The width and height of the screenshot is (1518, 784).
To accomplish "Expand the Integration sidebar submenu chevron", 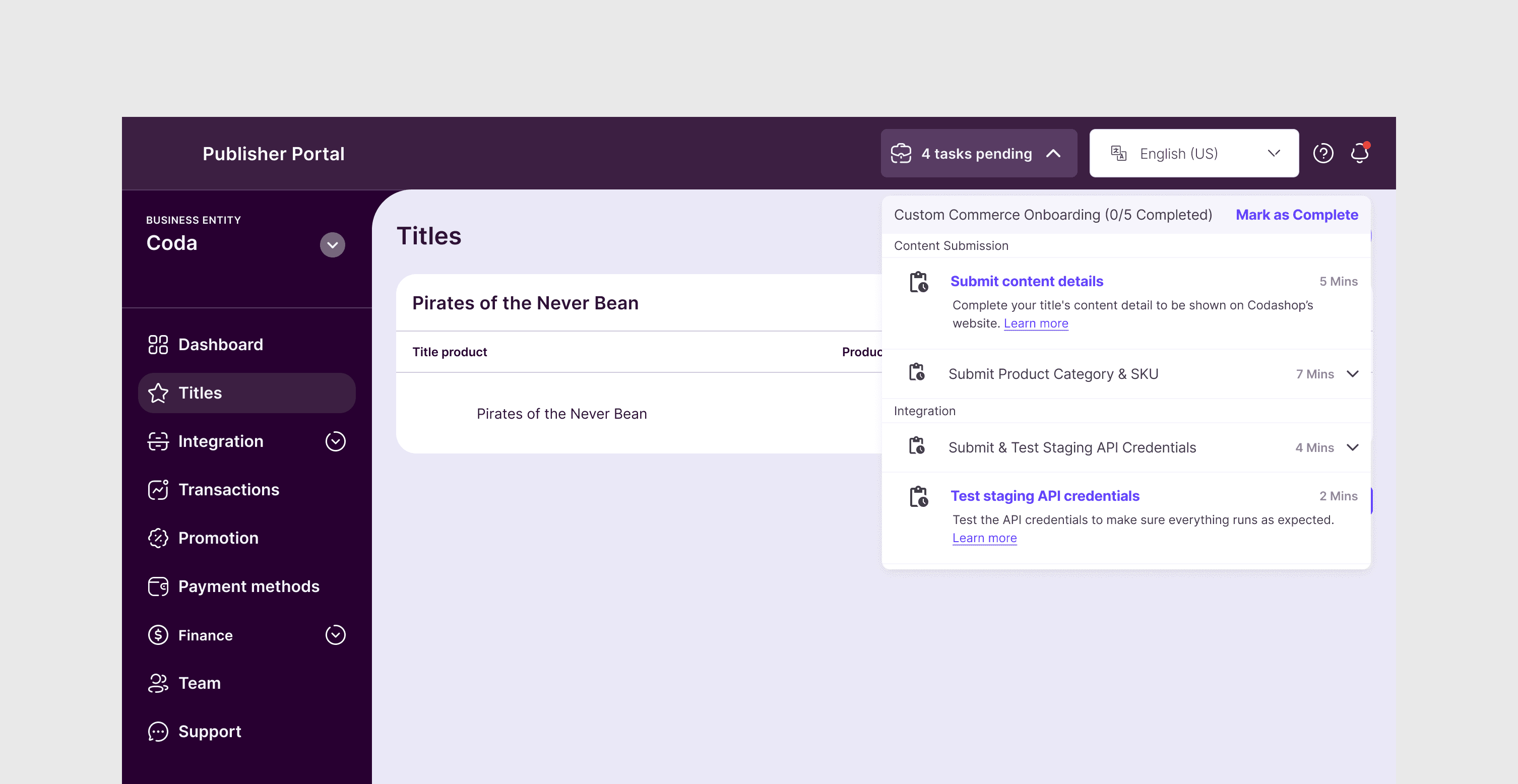I will point(335,441).
